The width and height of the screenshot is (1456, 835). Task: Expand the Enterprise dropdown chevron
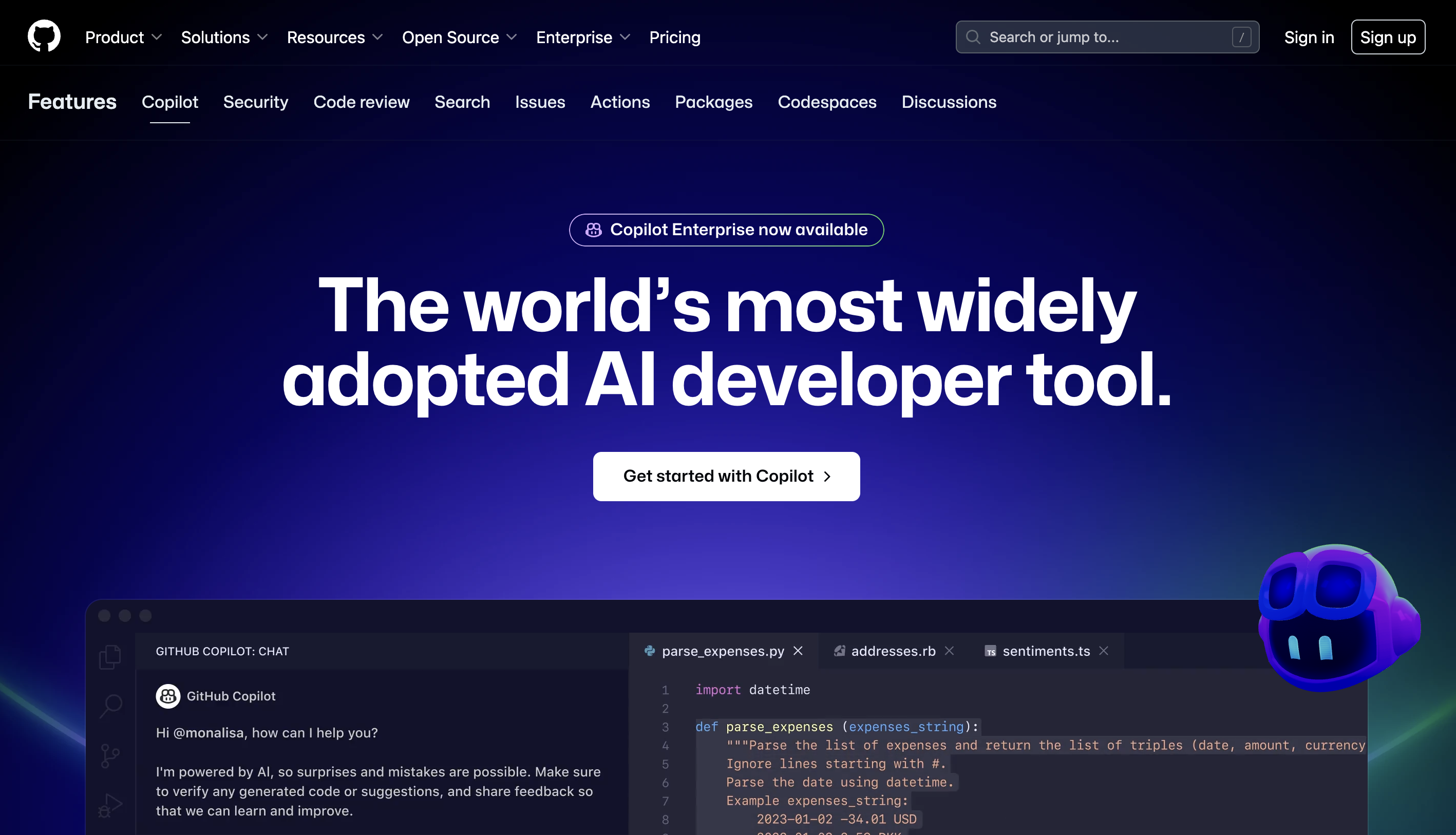point(626,37)
